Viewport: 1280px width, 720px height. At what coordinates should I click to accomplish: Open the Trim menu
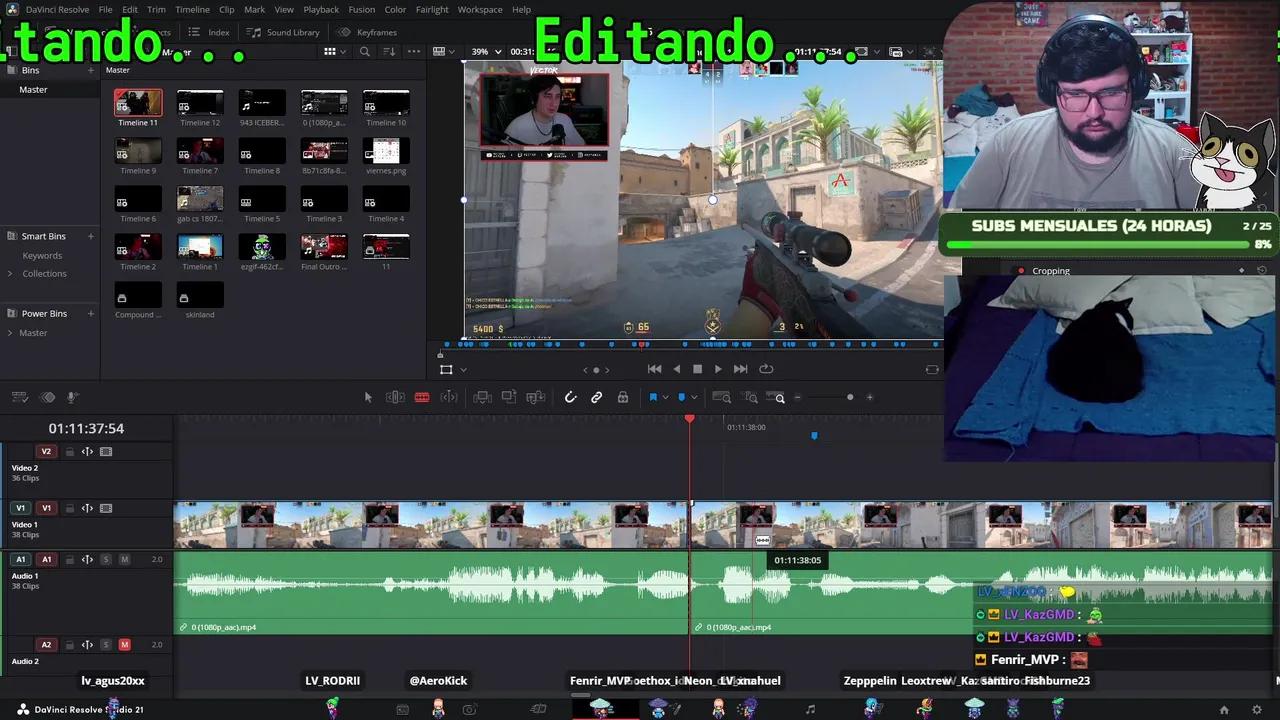pyautogui.click(x=156, y=9)
